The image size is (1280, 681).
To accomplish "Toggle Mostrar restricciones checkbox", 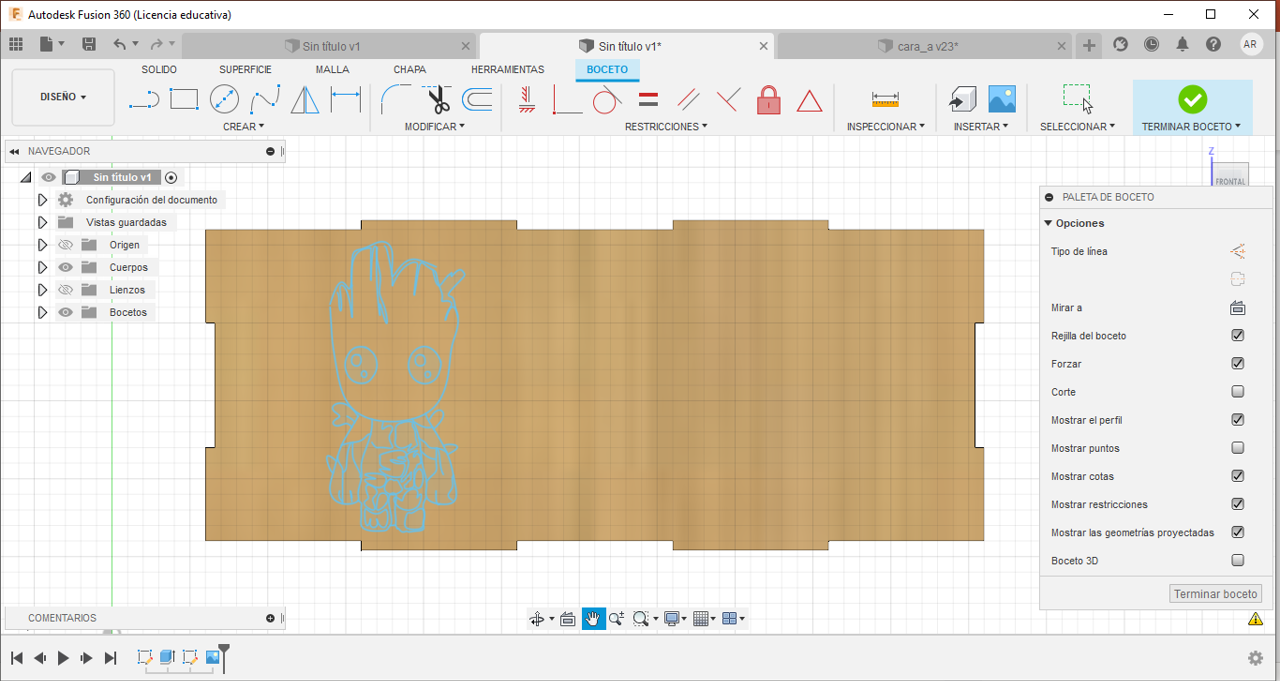I will click(x=1238, y=504).
